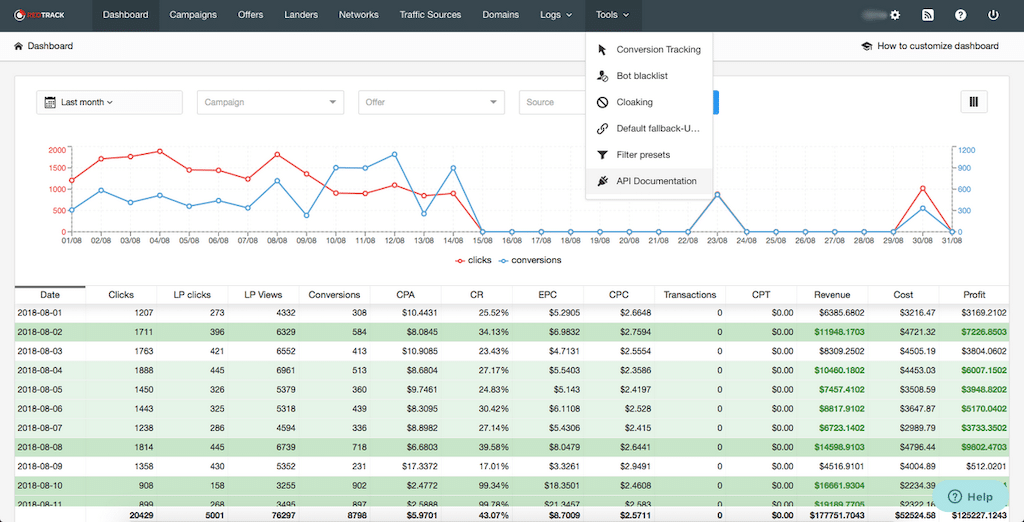Open the table columns selector icon
1024x522 pixels.
[973, 102]
